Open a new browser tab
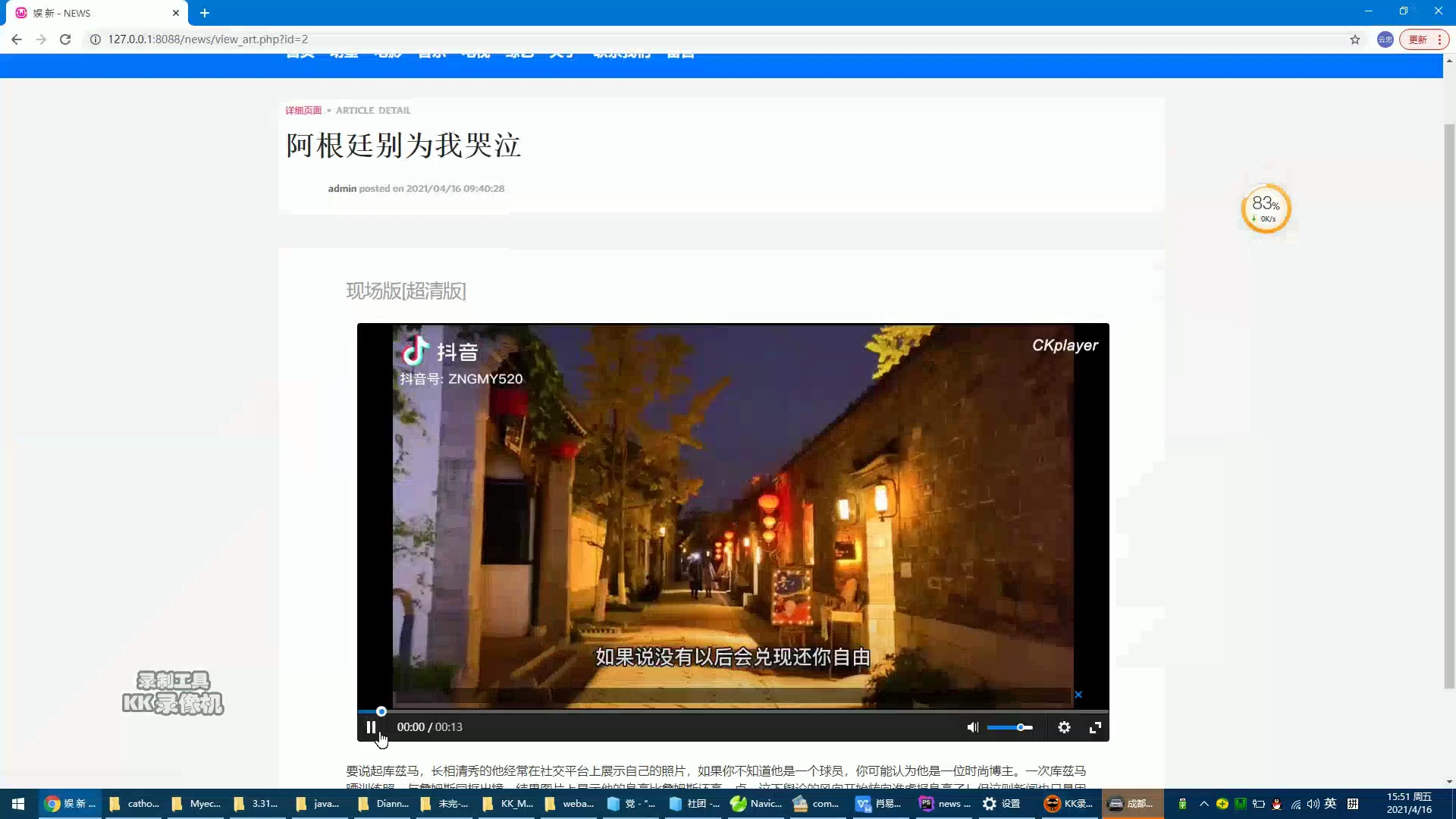The image size is (1456, 819). point(205,13)
